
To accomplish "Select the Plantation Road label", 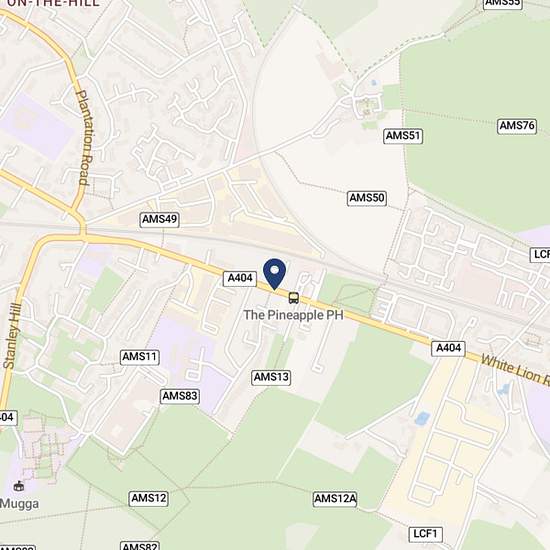I will click(85, 138).
